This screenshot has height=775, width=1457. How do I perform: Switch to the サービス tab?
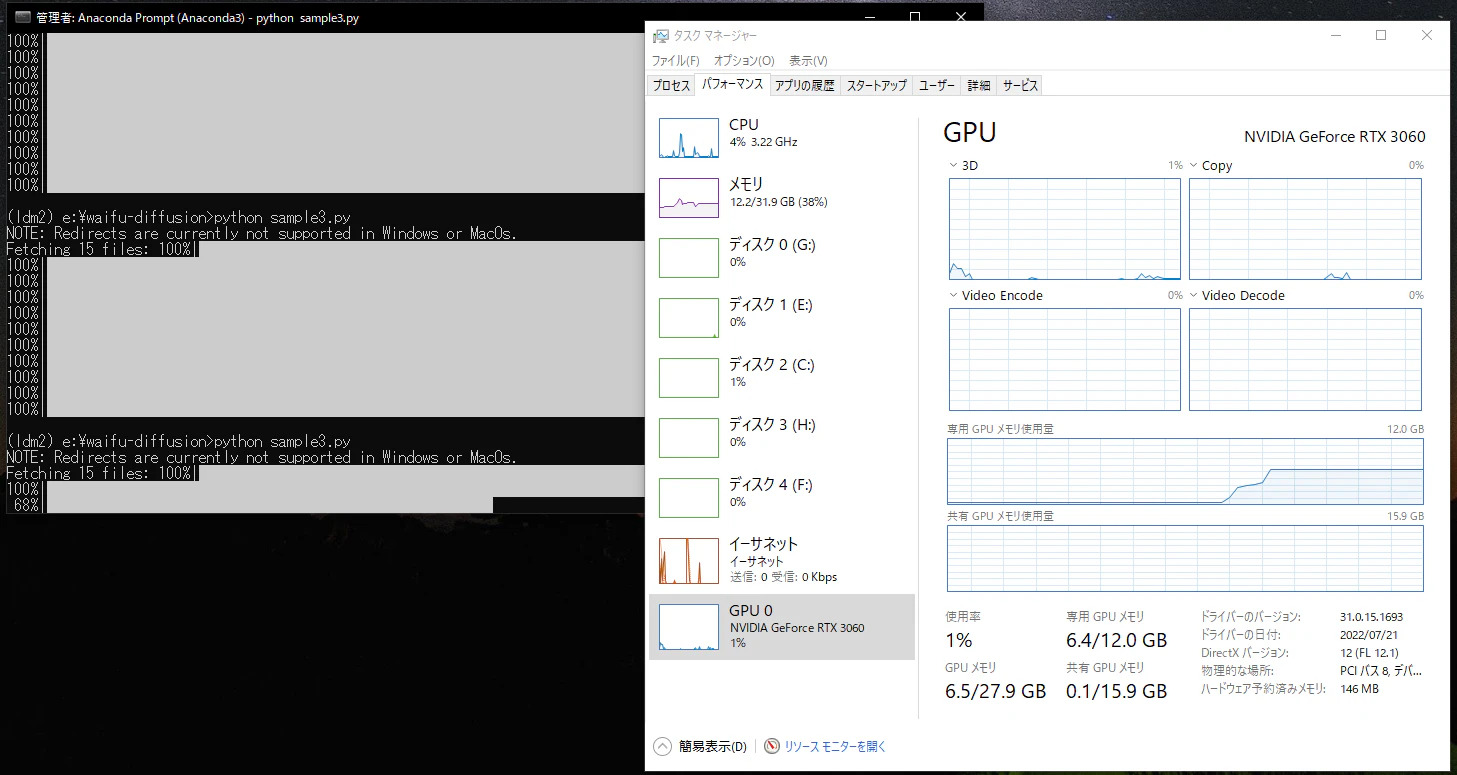point(1020,86)
